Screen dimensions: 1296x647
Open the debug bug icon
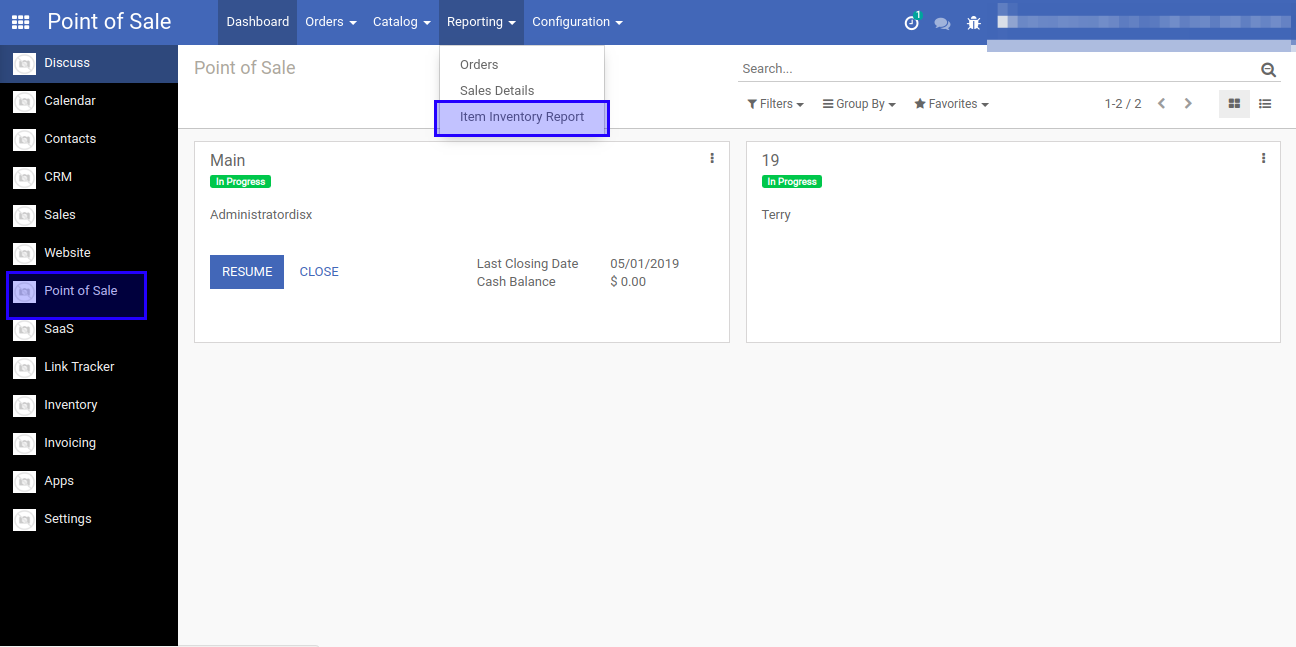[x=974, y=22]
